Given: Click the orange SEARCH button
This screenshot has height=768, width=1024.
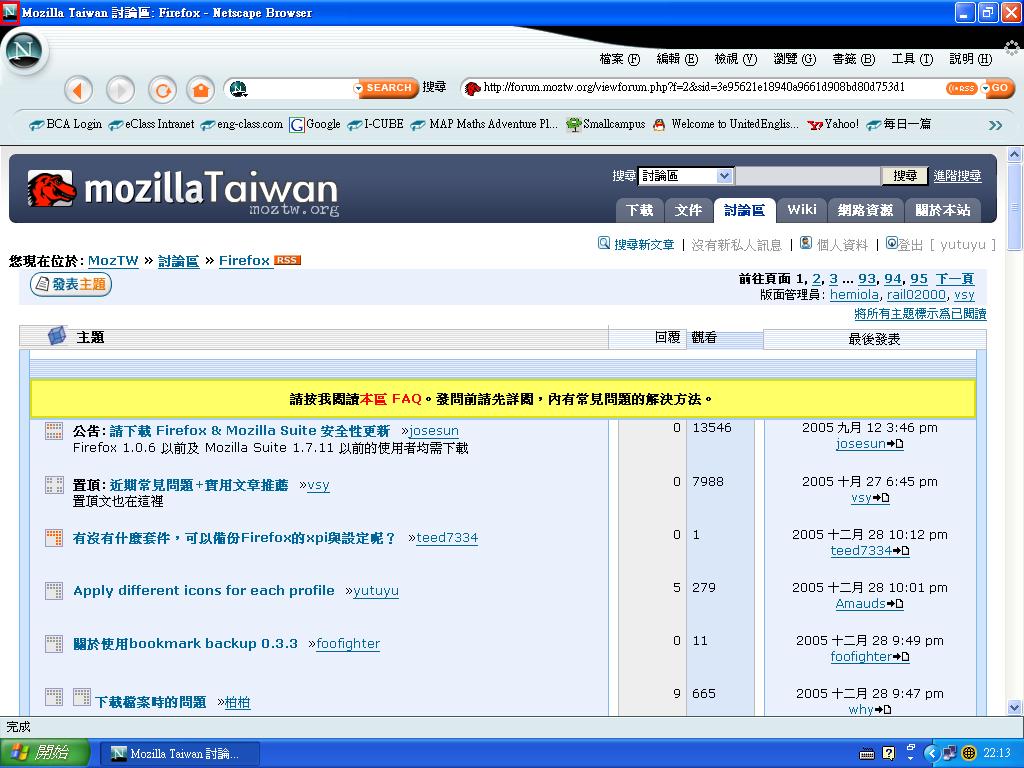Looking at the screenshot, I should [x=389, y=88].
